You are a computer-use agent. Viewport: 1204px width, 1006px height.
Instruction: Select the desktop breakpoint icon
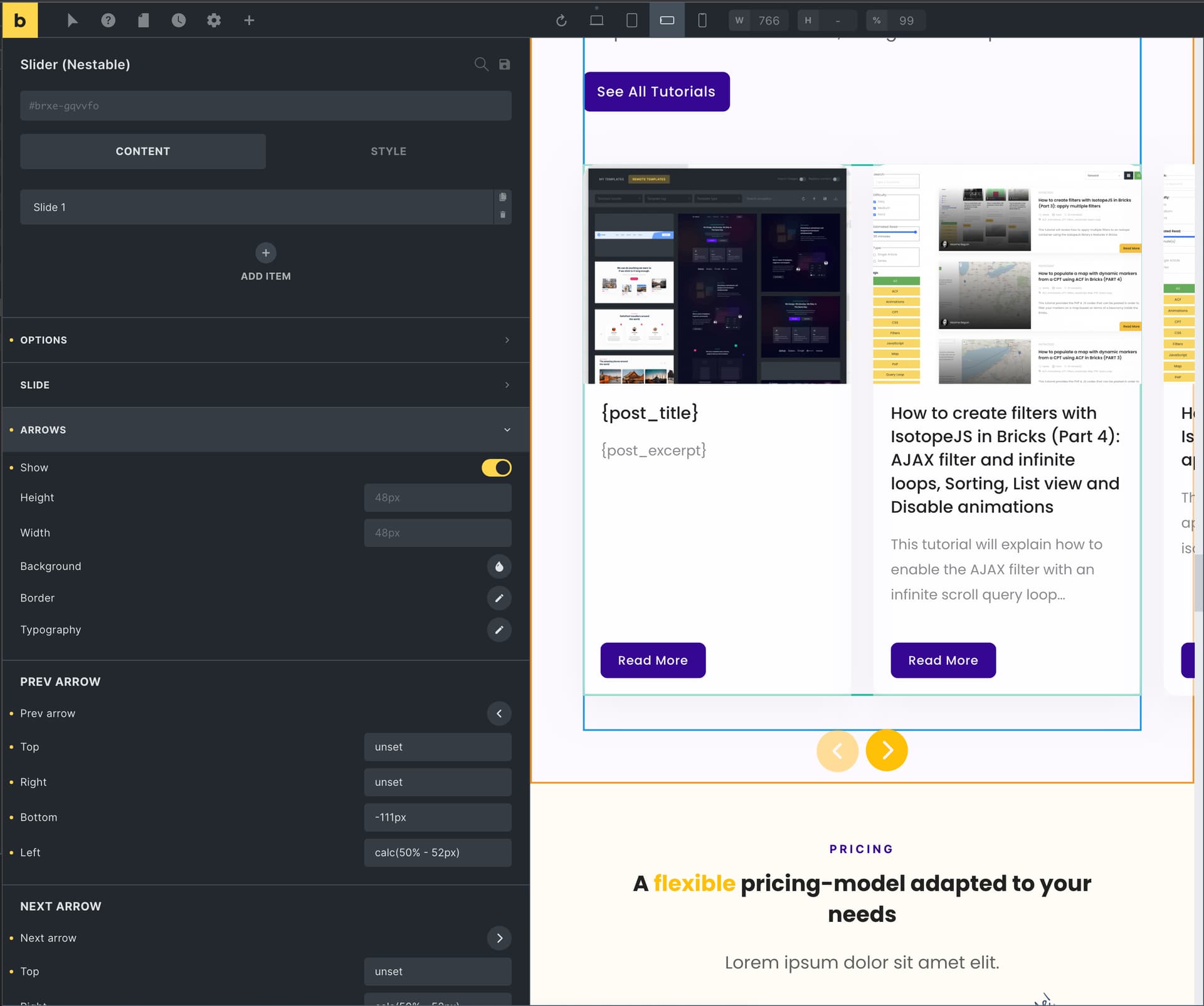(596, 20)
